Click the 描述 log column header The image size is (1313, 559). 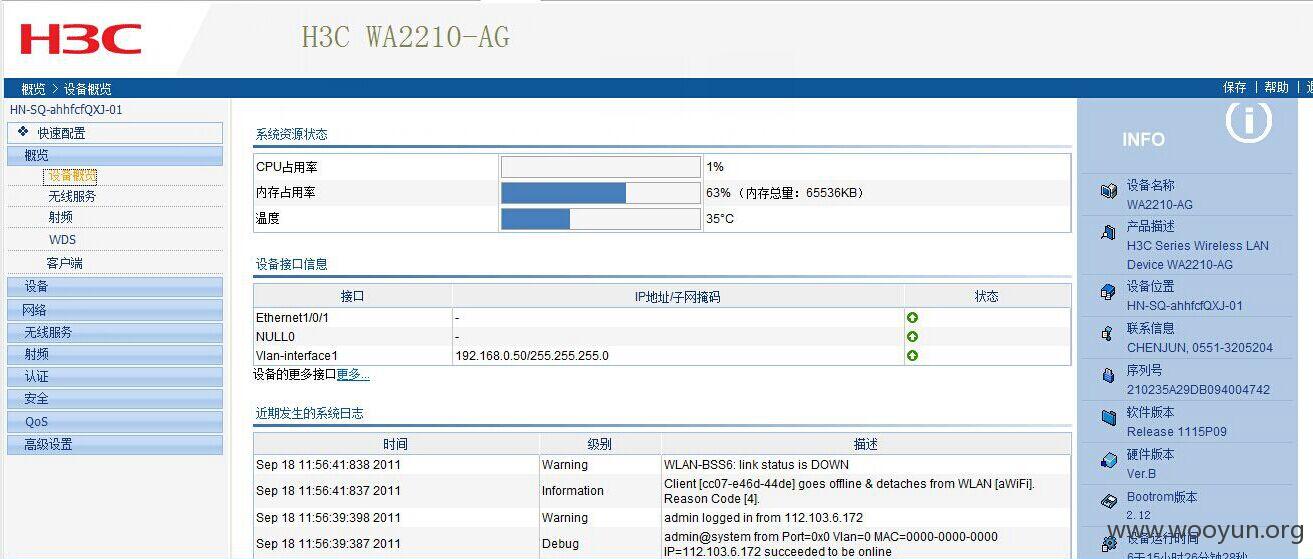coord(866,445)
